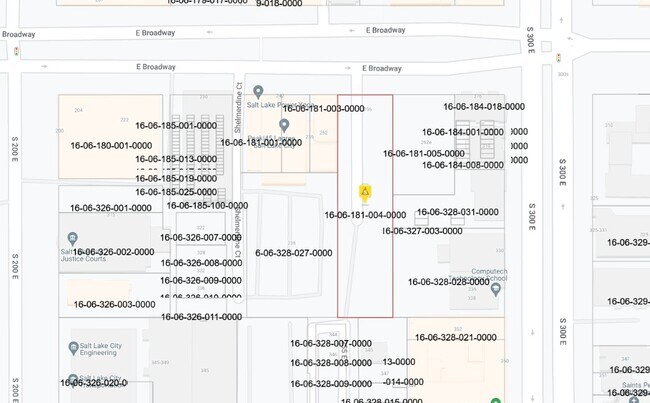Viewport: 650px width, 403px height.
Task: Click the green marker at the bottom edge
Action: (496, 401)
